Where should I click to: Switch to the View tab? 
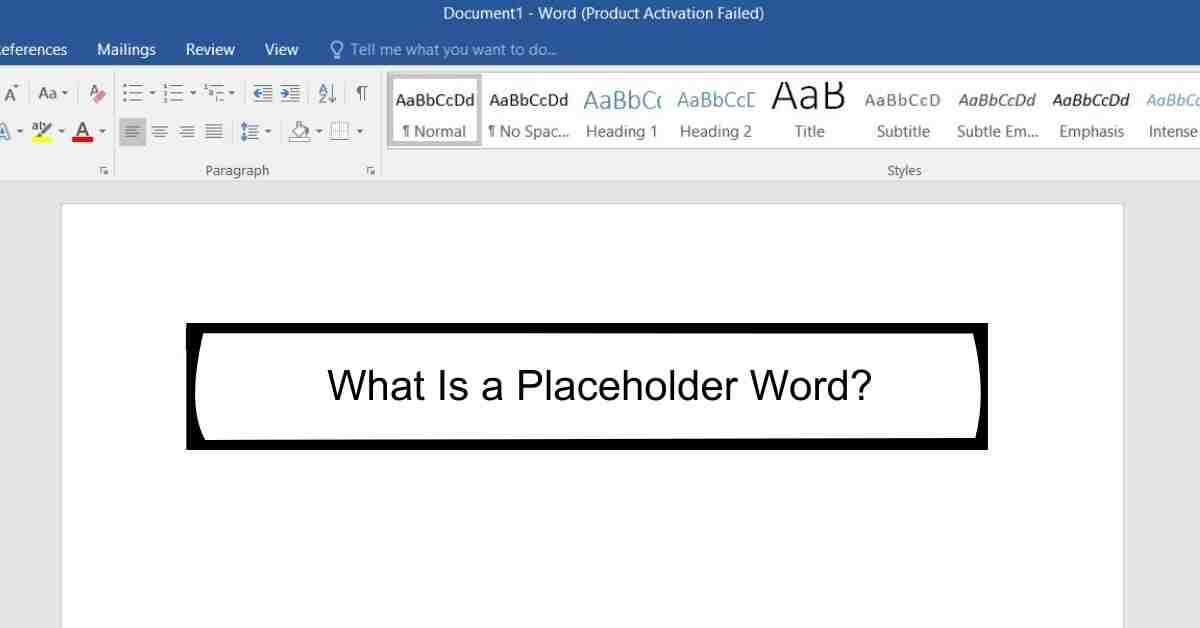[281, 49]
